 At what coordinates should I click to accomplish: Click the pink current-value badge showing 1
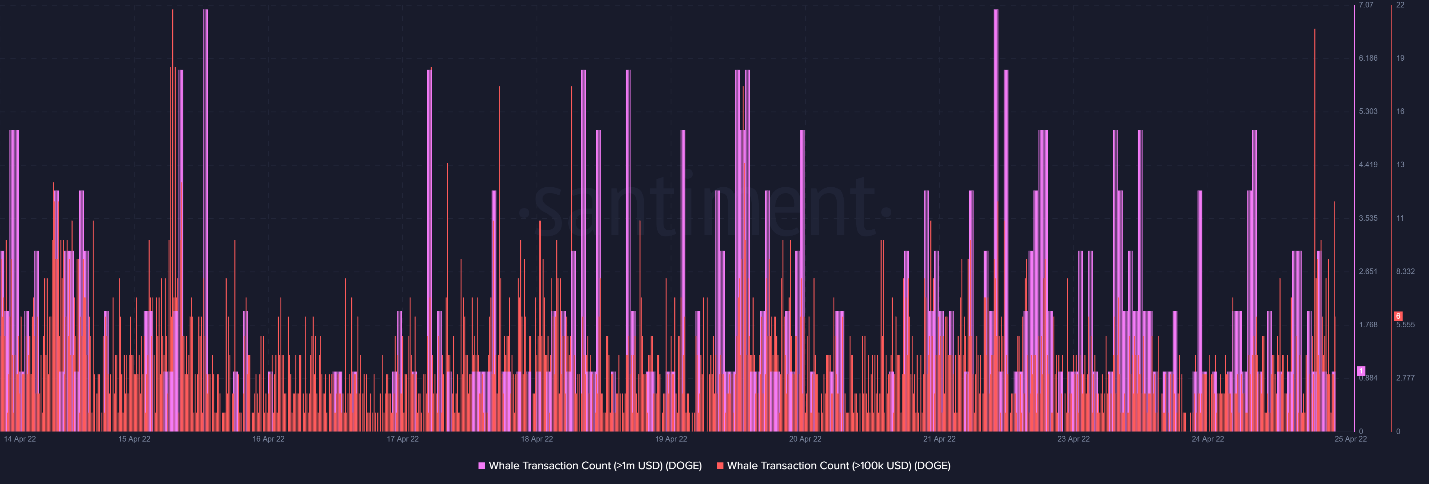1361,371
